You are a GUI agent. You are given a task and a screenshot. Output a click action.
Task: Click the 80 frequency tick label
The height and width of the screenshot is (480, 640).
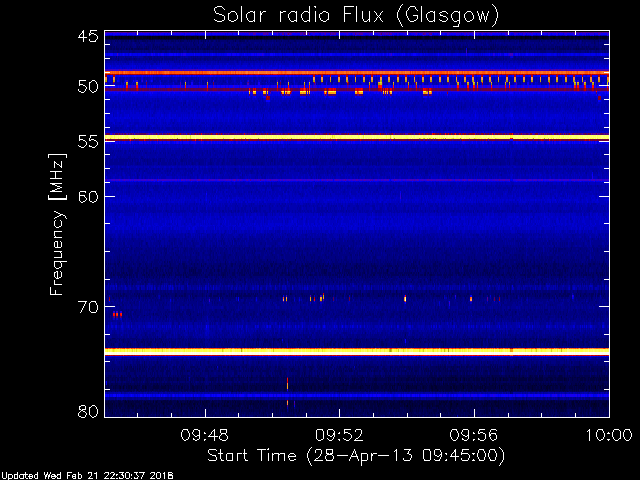[x=88, y=411]
